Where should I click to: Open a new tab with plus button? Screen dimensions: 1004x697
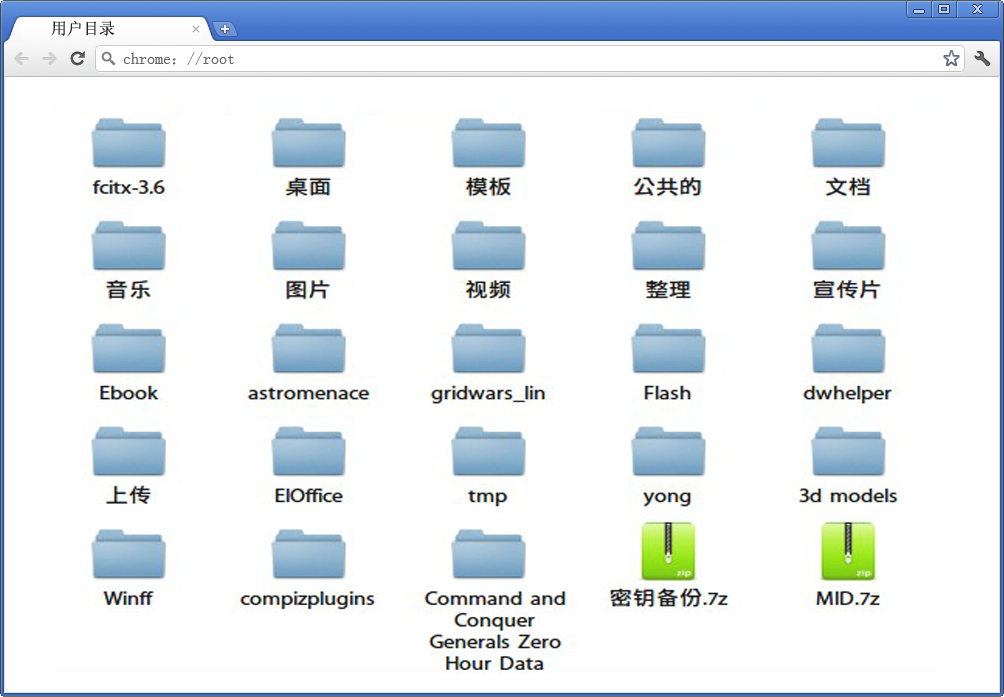225,29
